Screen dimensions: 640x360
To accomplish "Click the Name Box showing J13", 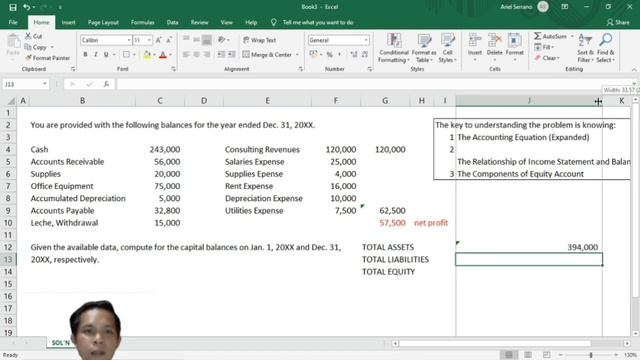I will [25, 84].
